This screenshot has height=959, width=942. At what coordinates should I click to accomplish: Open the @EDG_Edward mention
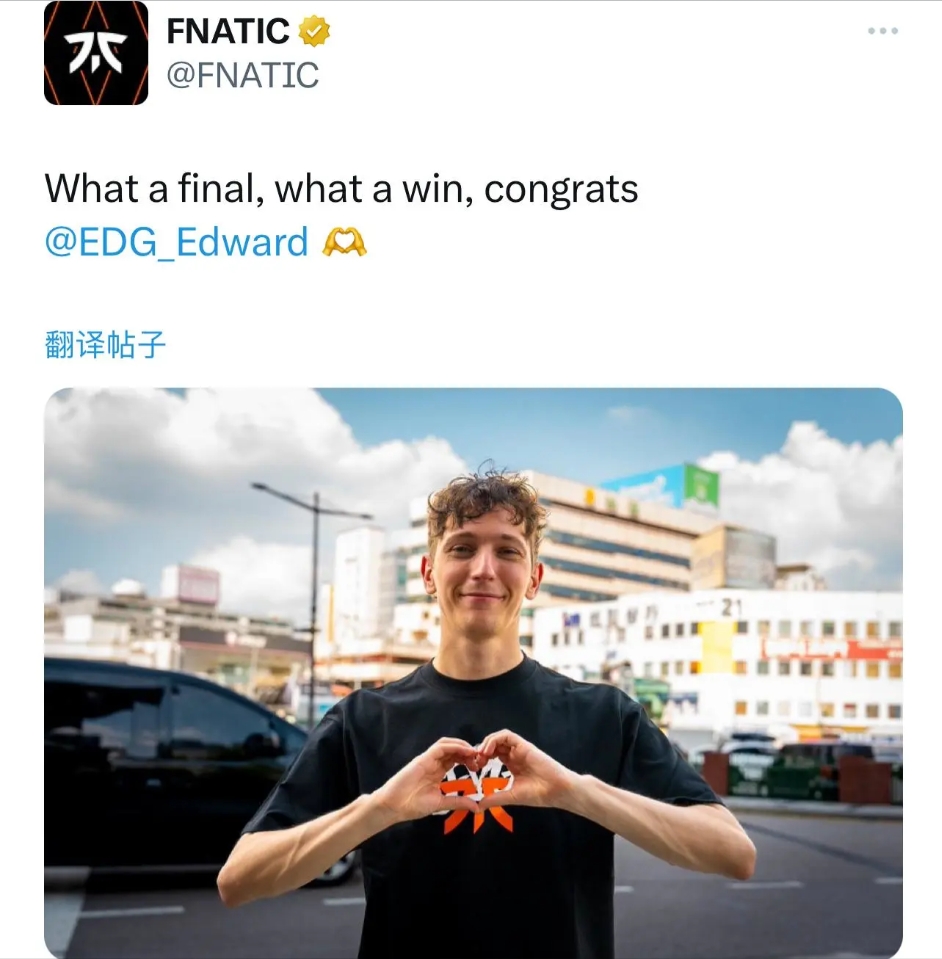click(177, 242)
